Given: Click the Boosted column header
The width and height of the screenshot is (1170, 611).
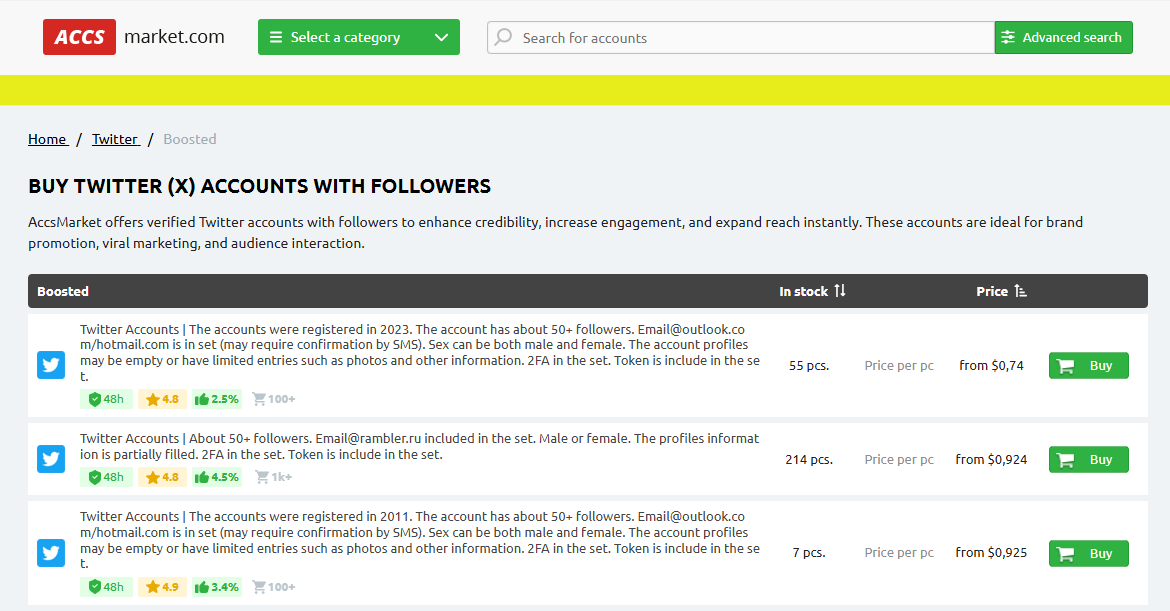Looking at the screenshot, I should click(x=63, y=291).
